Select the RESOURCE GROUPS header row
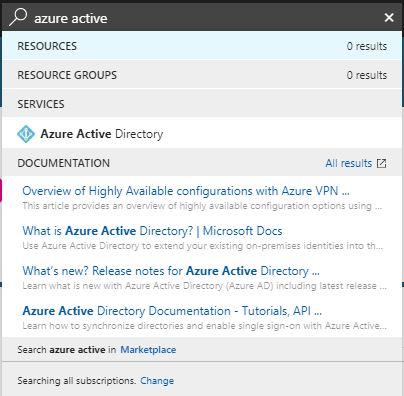 pos(202,75)
